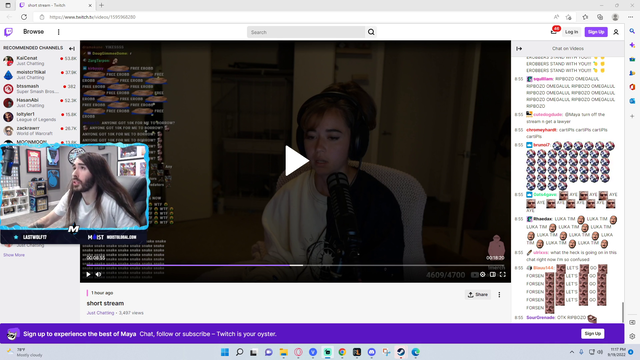640x360 pixels.
Task: Add a site to the Edge sidebar
Action: (x=632, y=116)
